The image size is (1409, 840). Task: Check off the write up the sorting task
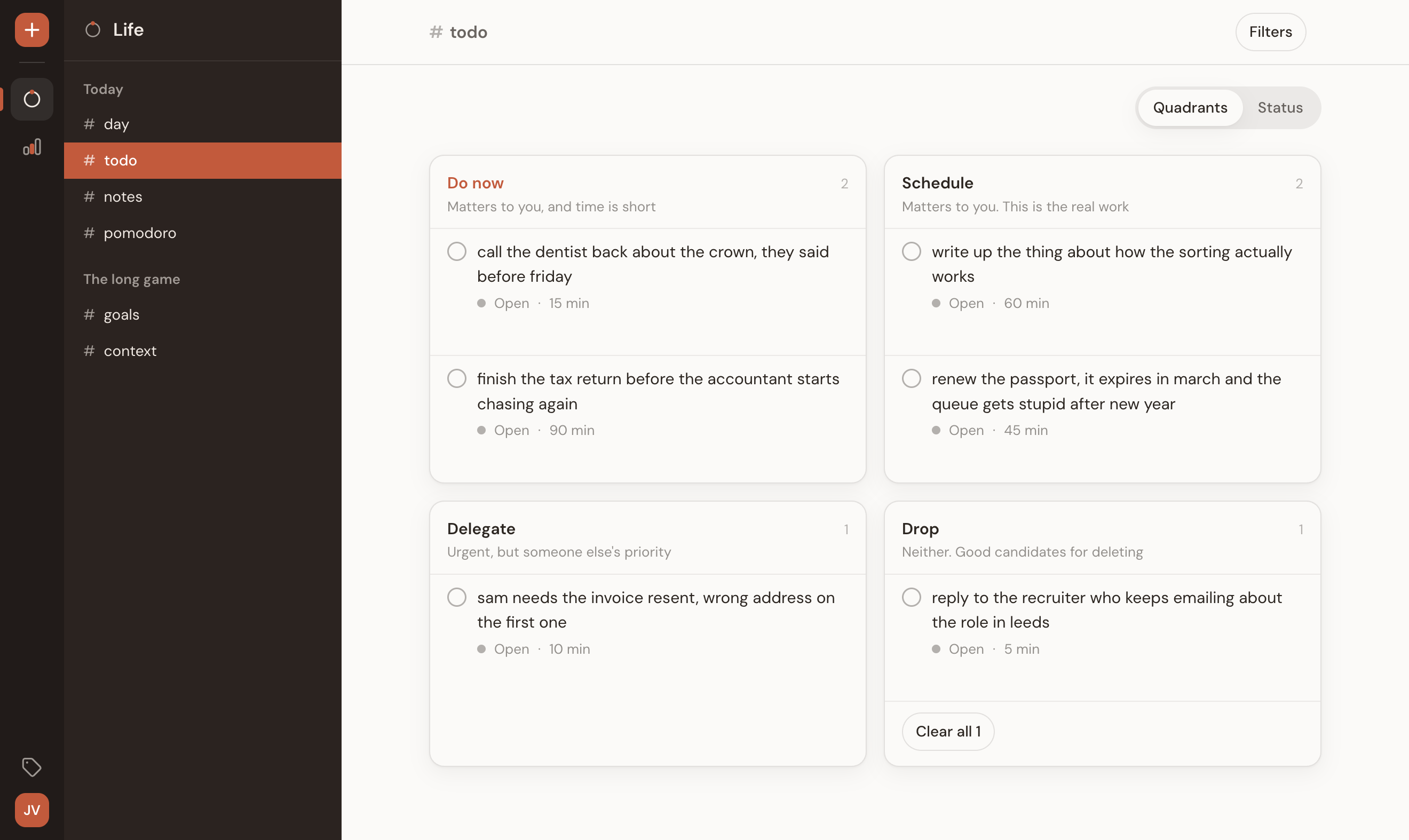click(x=912, y=251)
